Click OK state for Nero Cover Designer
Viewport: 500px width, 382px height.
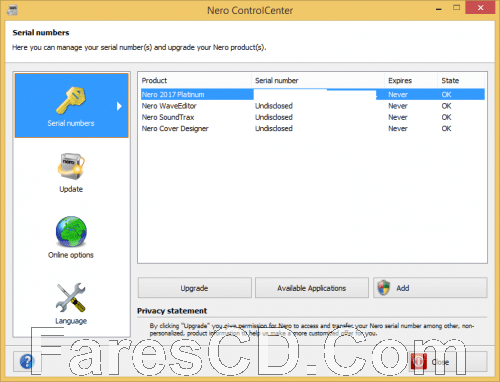click(446, 128)
